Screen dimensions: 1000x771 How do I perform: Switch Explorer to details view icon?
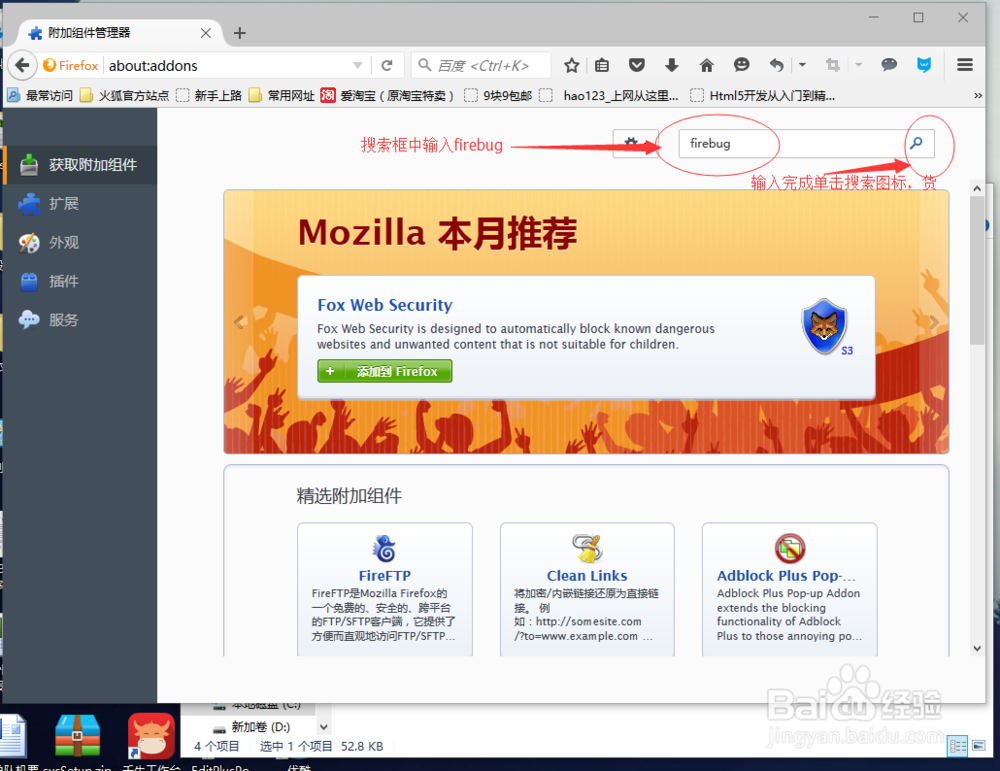point(957,745)
